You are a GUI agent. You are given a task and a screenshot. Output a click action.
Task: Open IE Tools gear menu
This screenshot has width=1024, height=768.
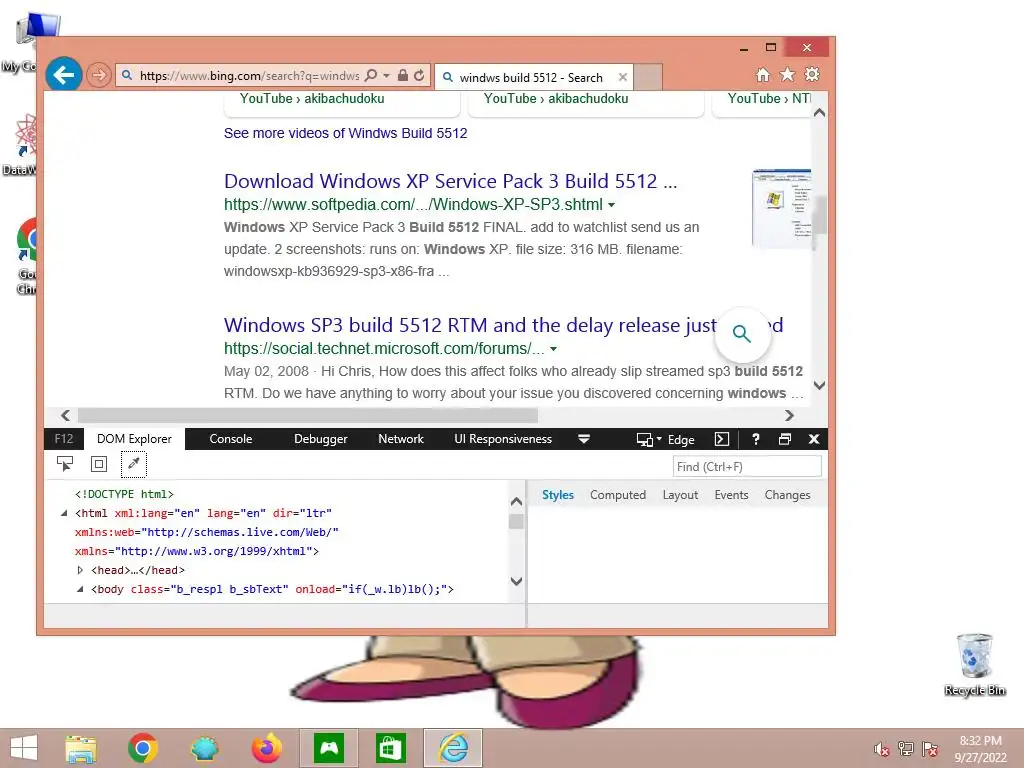[812, 75]
